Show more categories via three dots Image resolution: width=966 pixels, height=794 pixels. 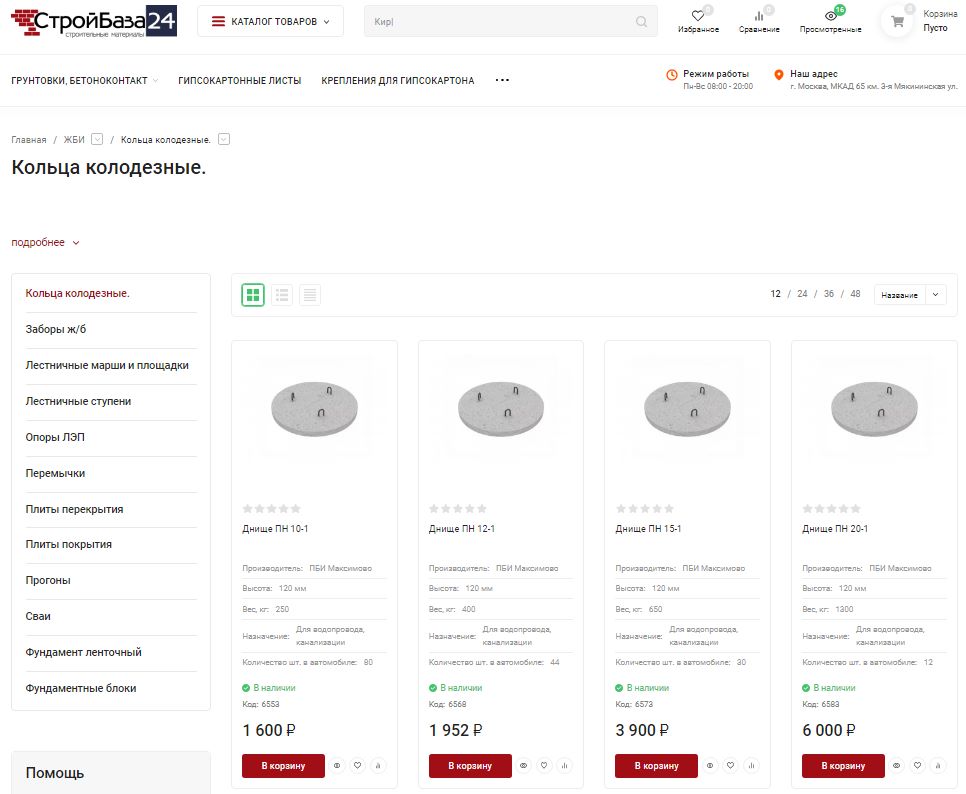[502, 80]
